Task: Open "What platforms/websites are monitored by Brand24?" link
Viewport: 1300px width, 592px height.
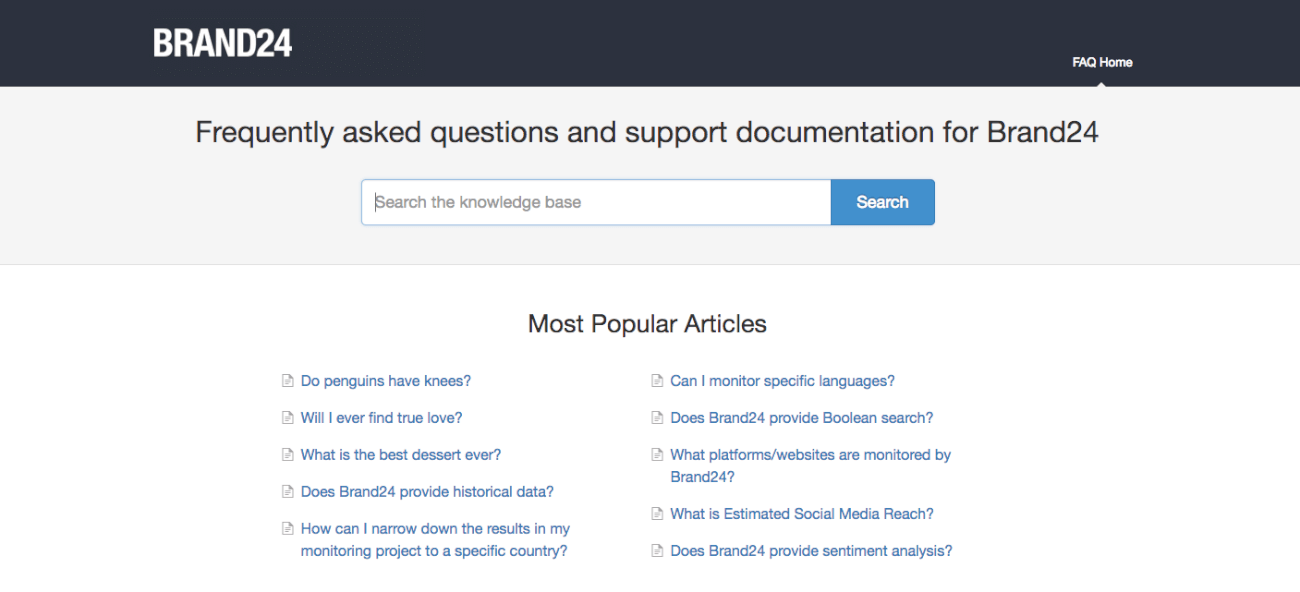Action: [x=810, y=466]
